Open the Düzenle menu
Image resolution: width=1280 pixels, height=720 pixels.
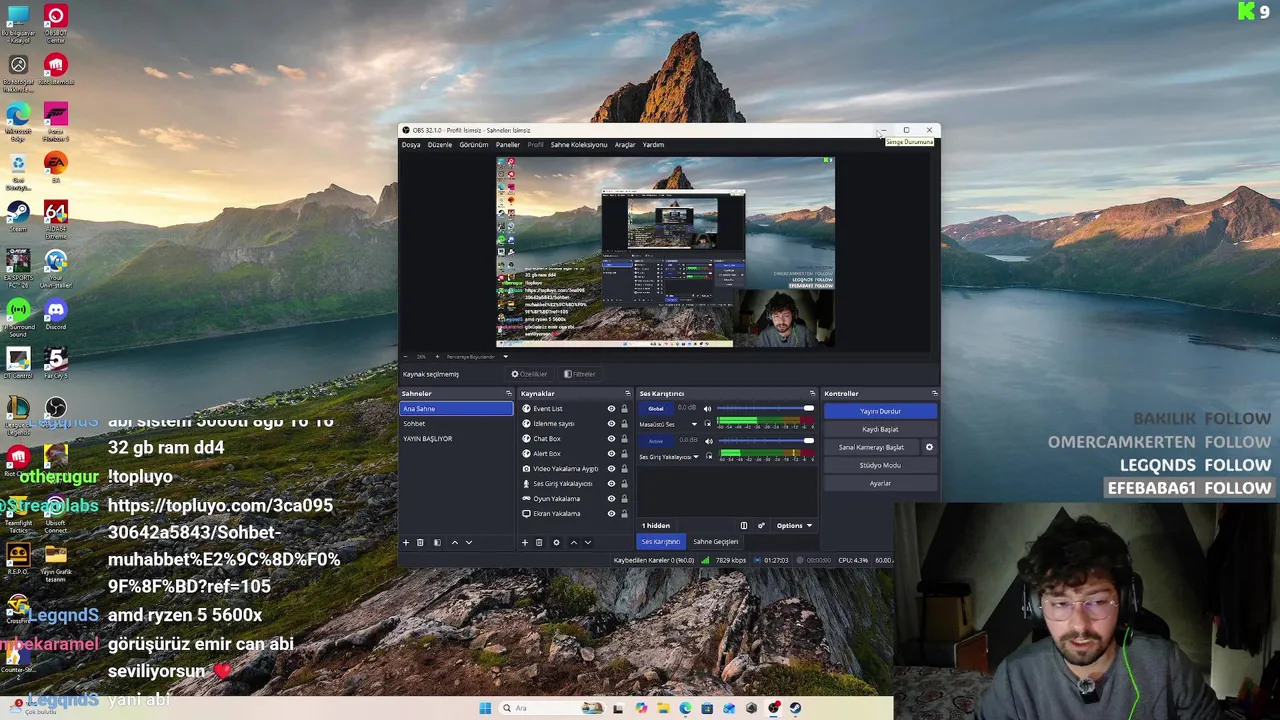(x=440, y=145)
